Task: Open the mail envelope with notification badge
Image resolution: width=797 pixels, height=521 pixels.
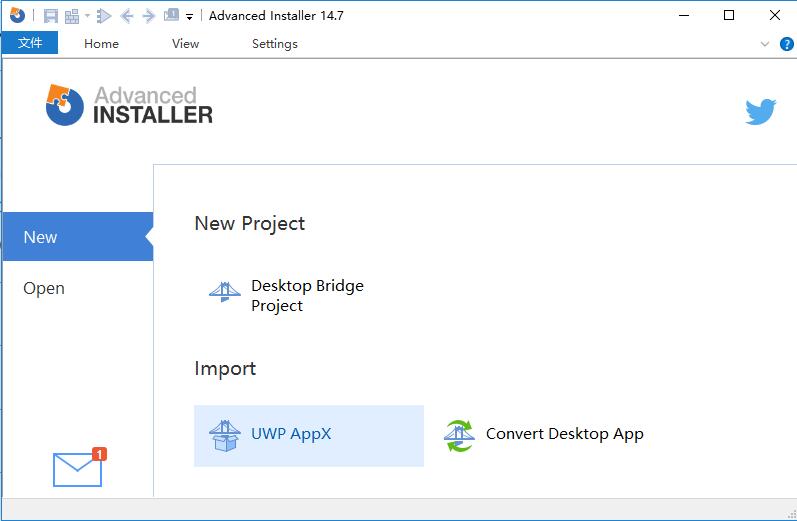Action: click(79, 467)
